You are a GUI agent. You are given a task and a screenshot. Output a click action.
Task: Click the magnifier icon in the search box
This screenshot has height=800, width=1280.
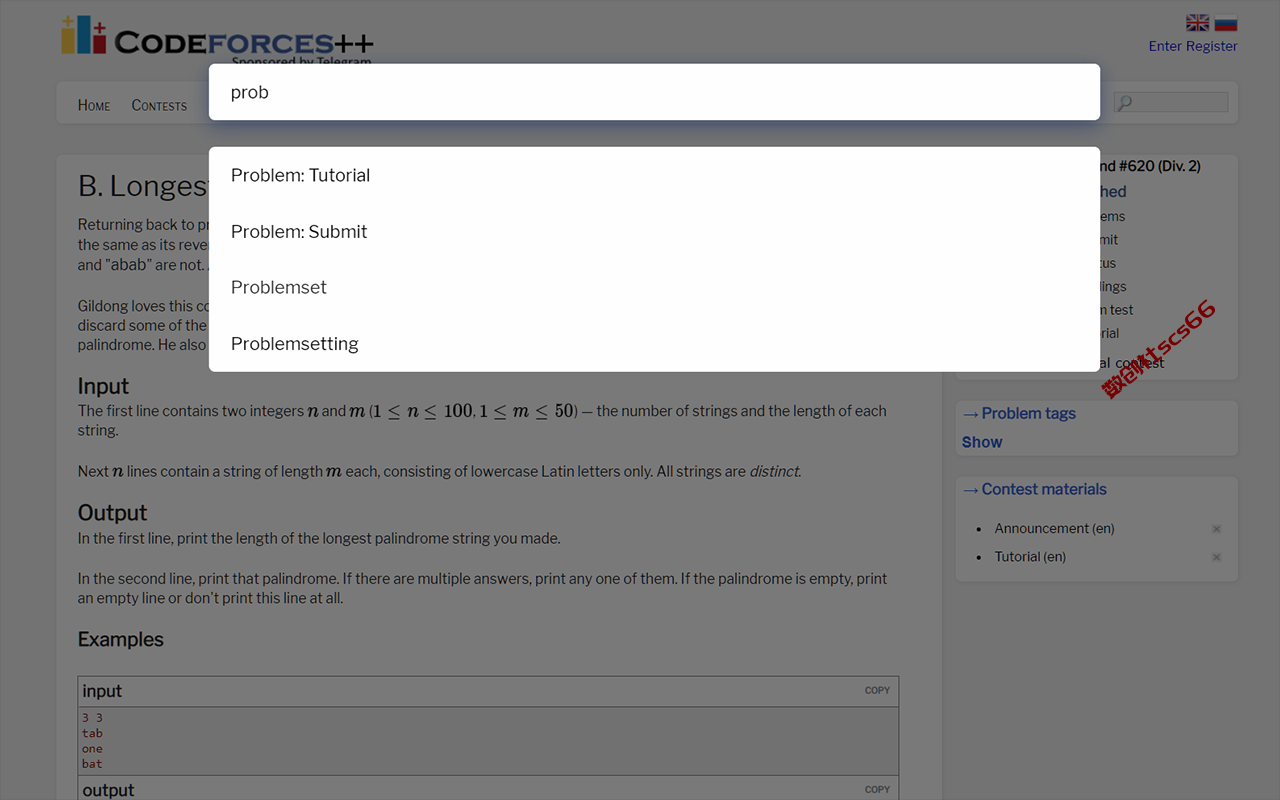(1124, 102)
